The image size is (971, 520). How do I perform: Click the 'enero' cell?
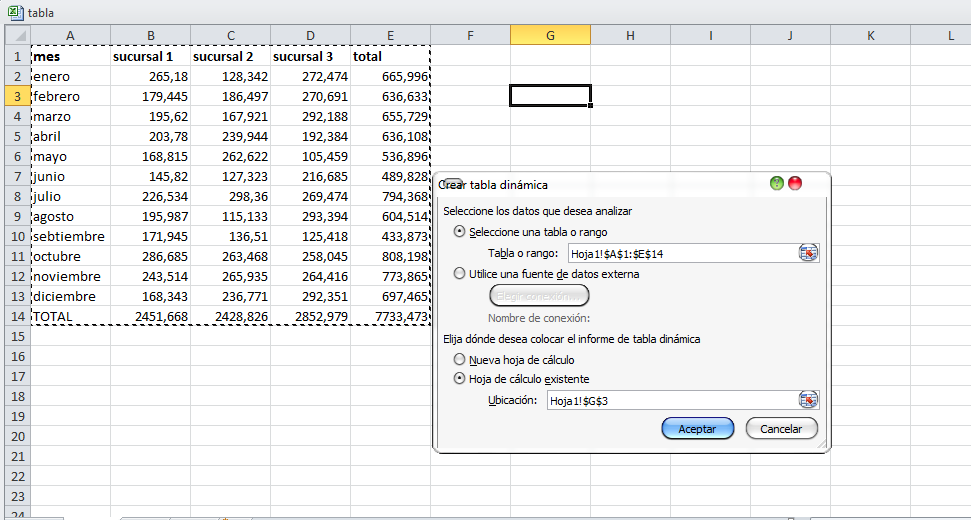pyautogui.click(x=71, y=76)
